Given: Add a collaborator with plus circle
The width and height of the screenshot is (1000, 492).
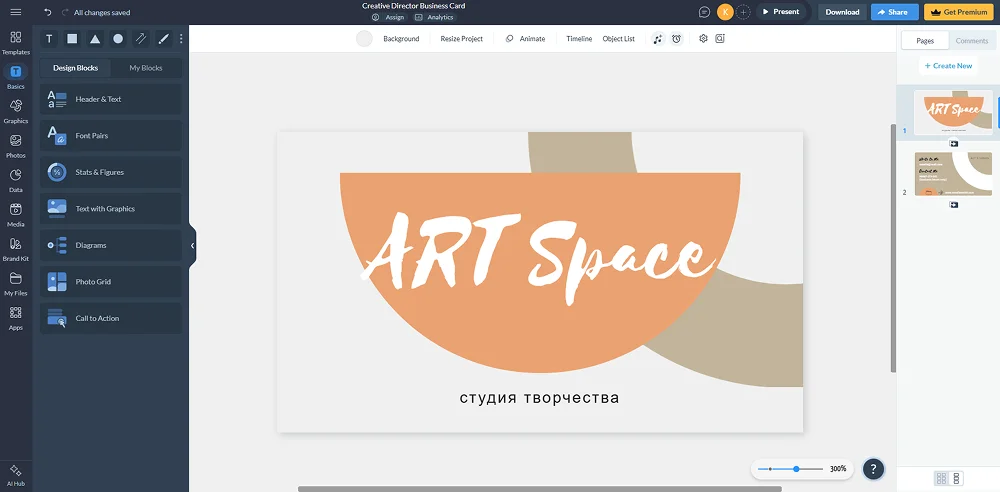Looking at the screenshot, I should (743, 12).
